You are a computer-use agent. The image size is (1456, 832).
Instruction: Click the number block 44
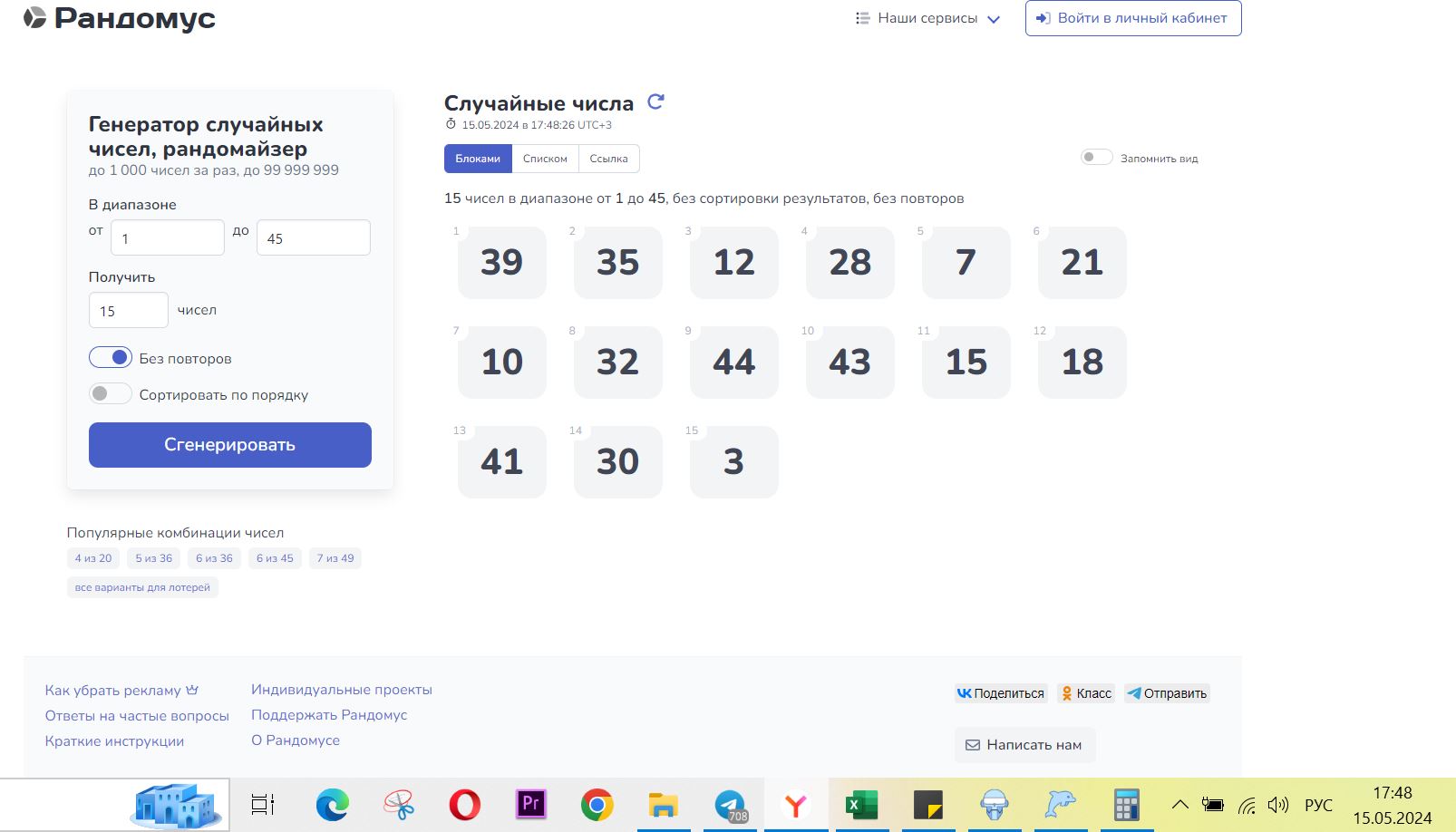tap(734, 363)
